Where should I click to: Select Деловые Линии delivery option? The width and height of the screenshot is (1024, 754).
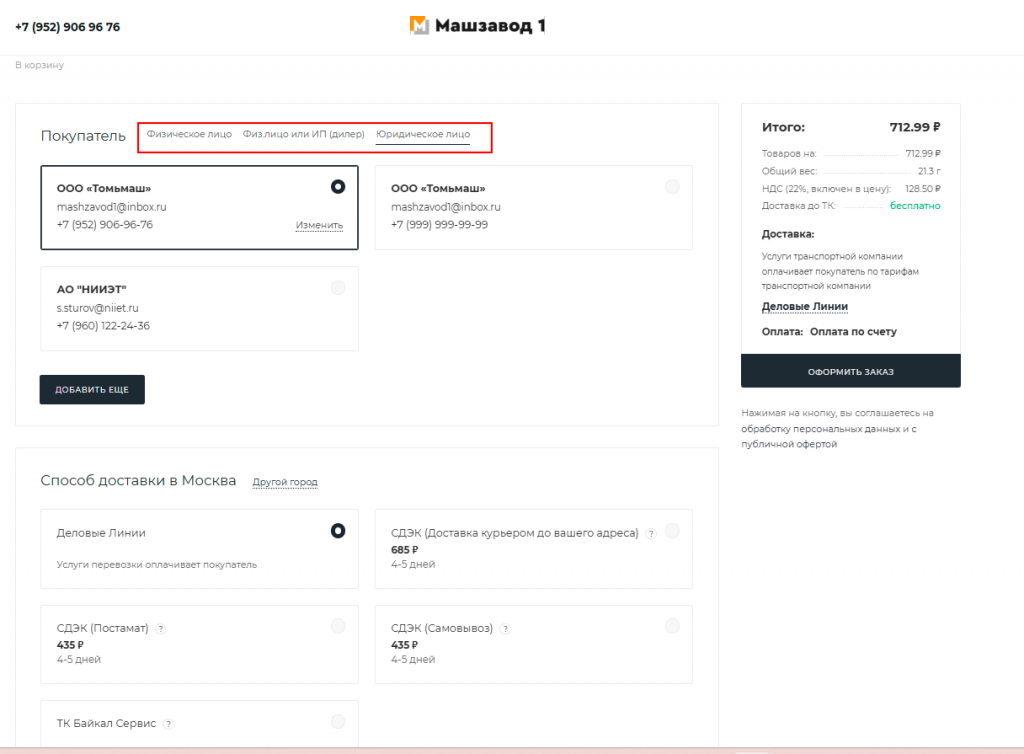[338, 531]
